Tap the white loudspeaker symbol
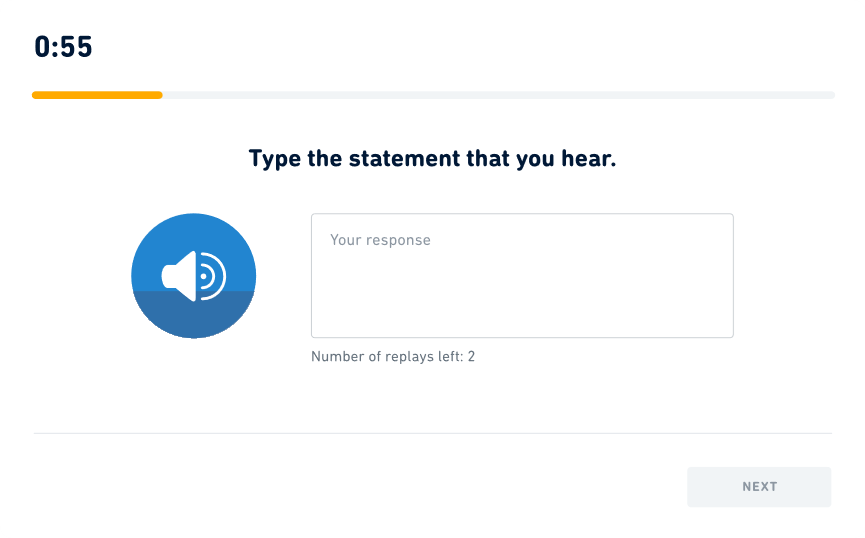This screenshot has height=538, width=865. pyautogui.click(x=194, y=276)
